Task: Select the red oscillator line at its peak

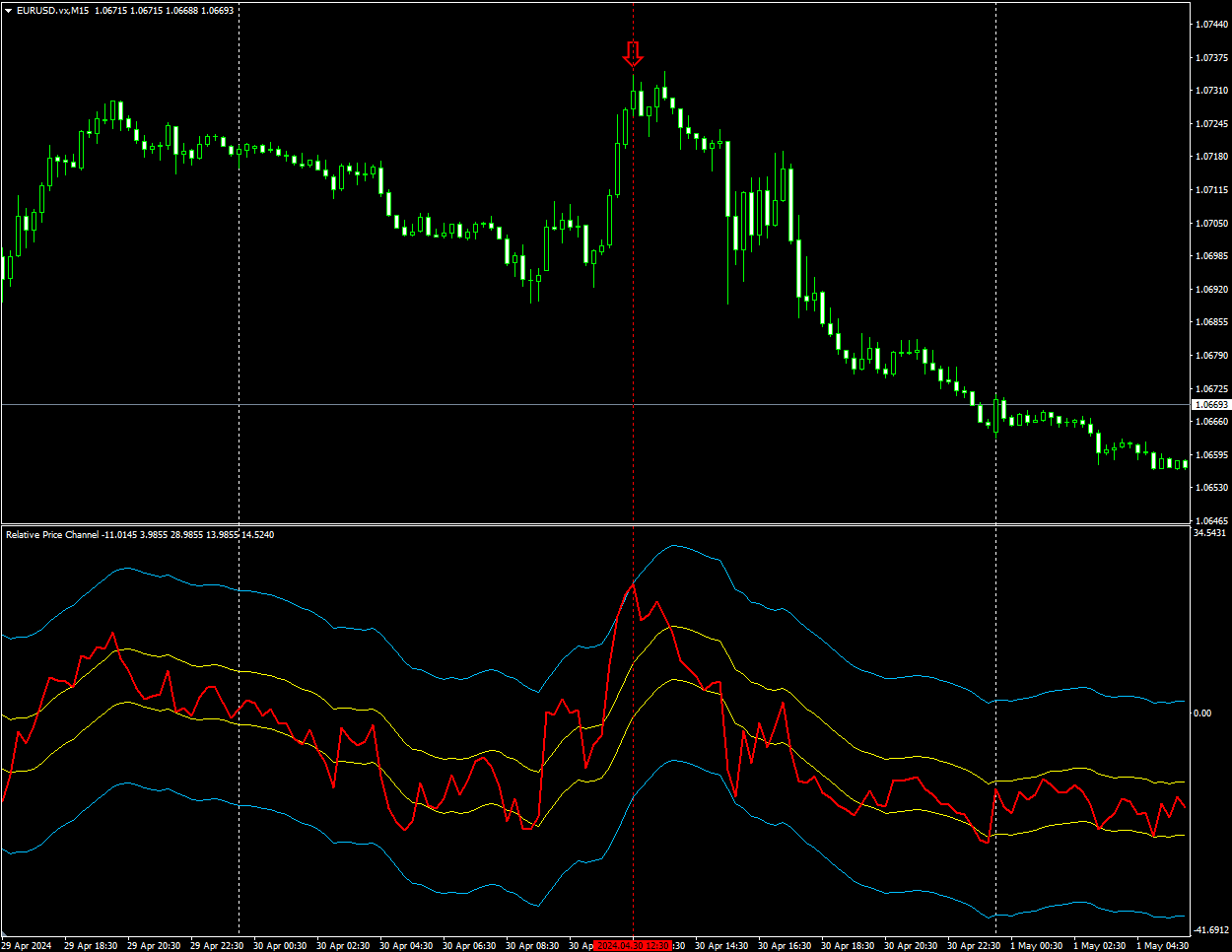Action: tap(632, 584)
